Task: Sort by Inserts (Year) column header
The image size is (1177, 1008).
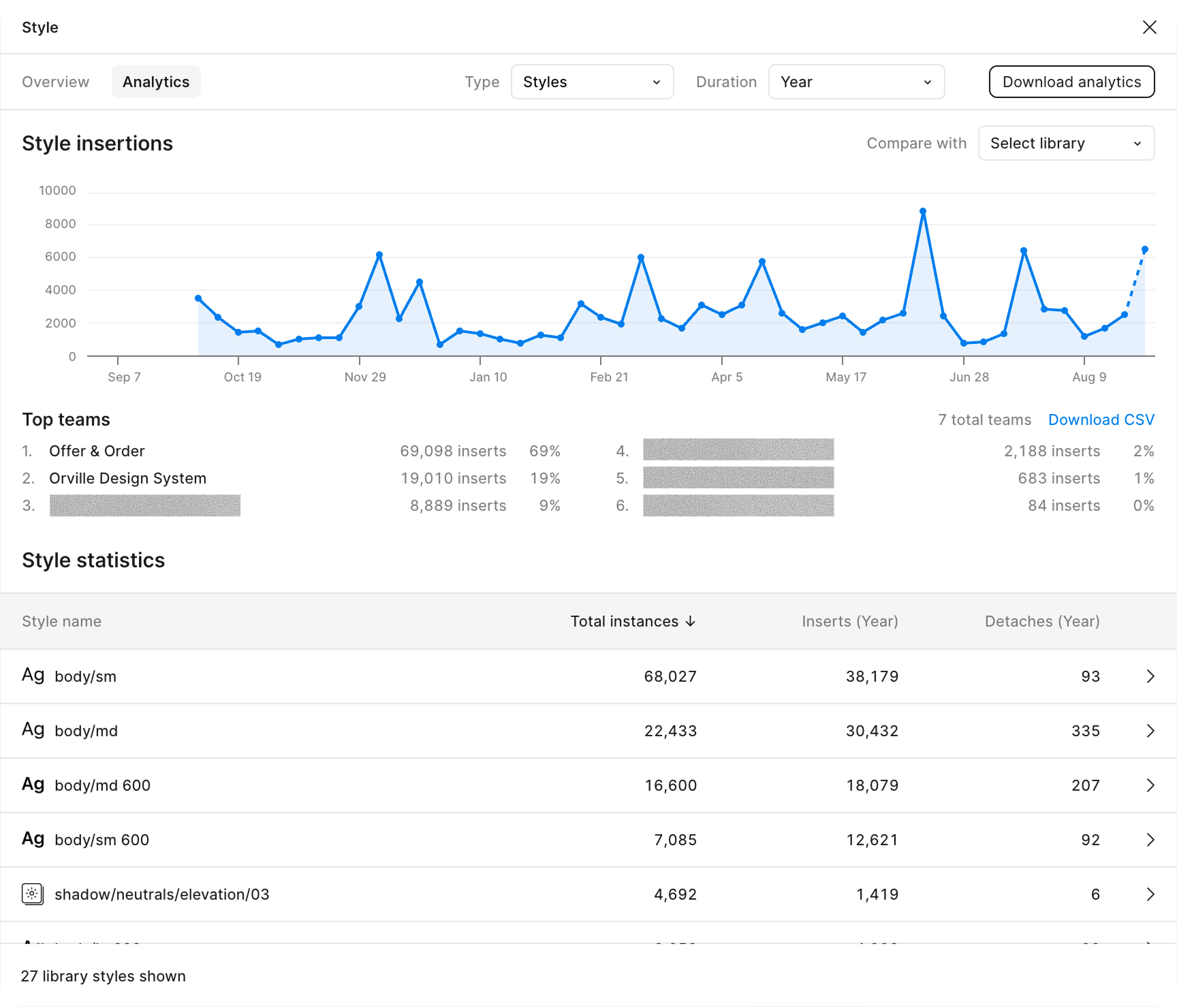Action: click(x=849, y=621)
